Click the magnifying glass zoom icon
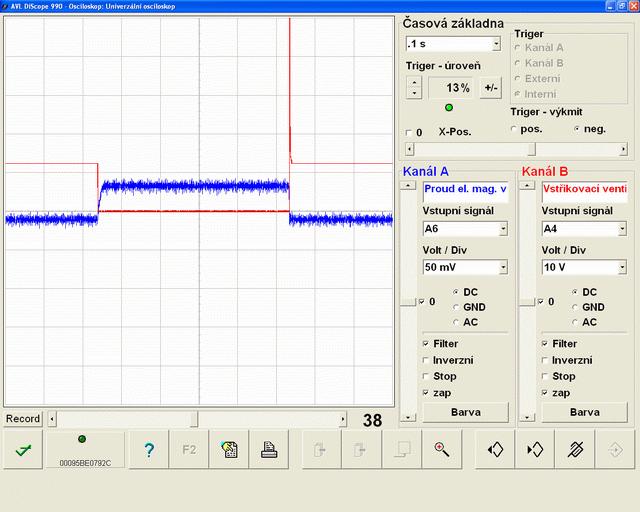 [x=441, y=450]
